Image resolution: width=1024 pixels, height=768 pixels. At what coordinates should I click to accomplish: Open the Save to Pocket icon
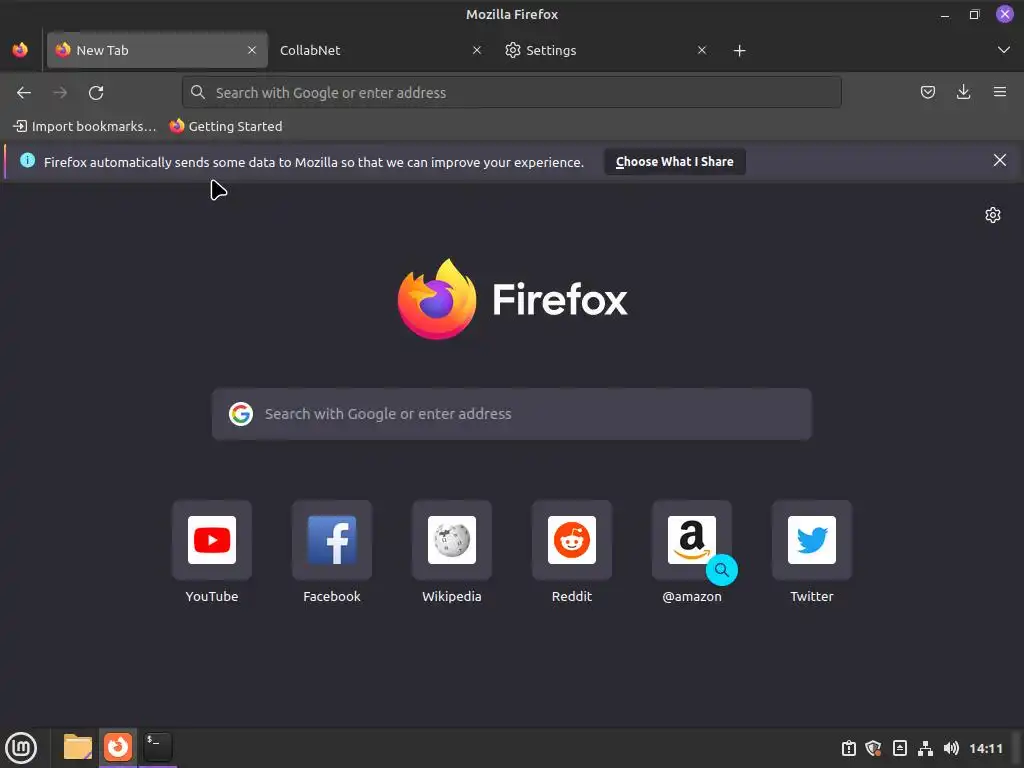click(x=927, y=92)
